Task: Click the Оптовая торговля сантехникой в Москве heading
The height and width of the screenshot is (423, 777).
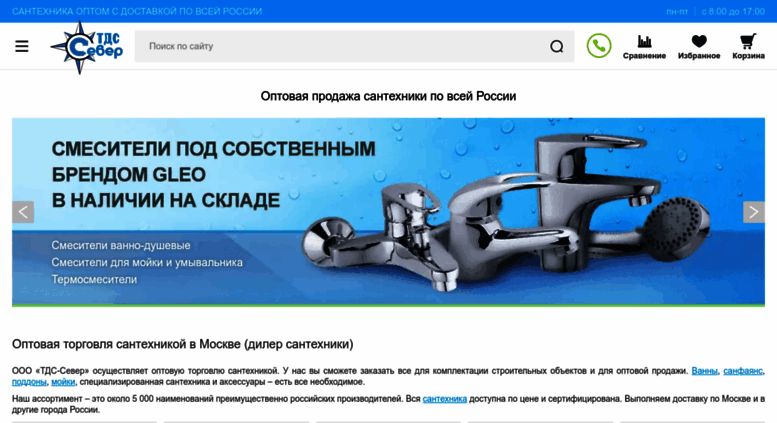Action: point(182,344)
